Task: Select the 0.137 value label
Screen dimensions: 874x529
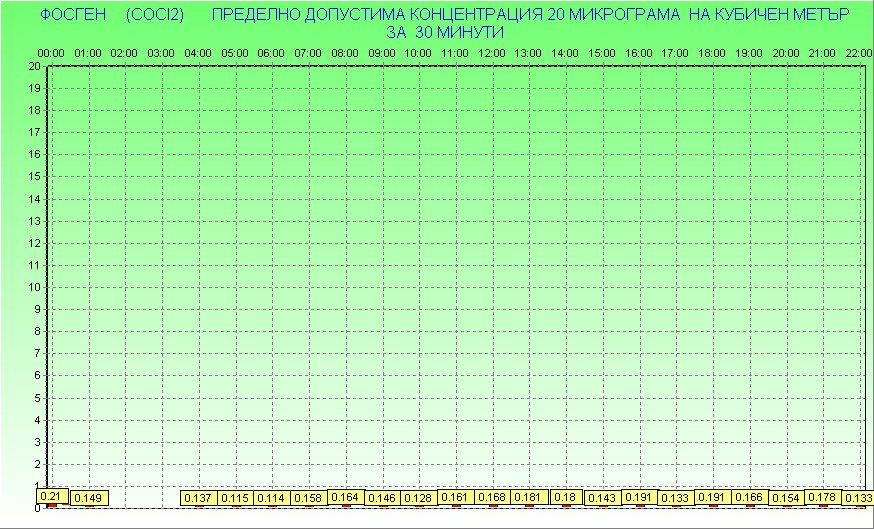Action: (x=198, y=498)
